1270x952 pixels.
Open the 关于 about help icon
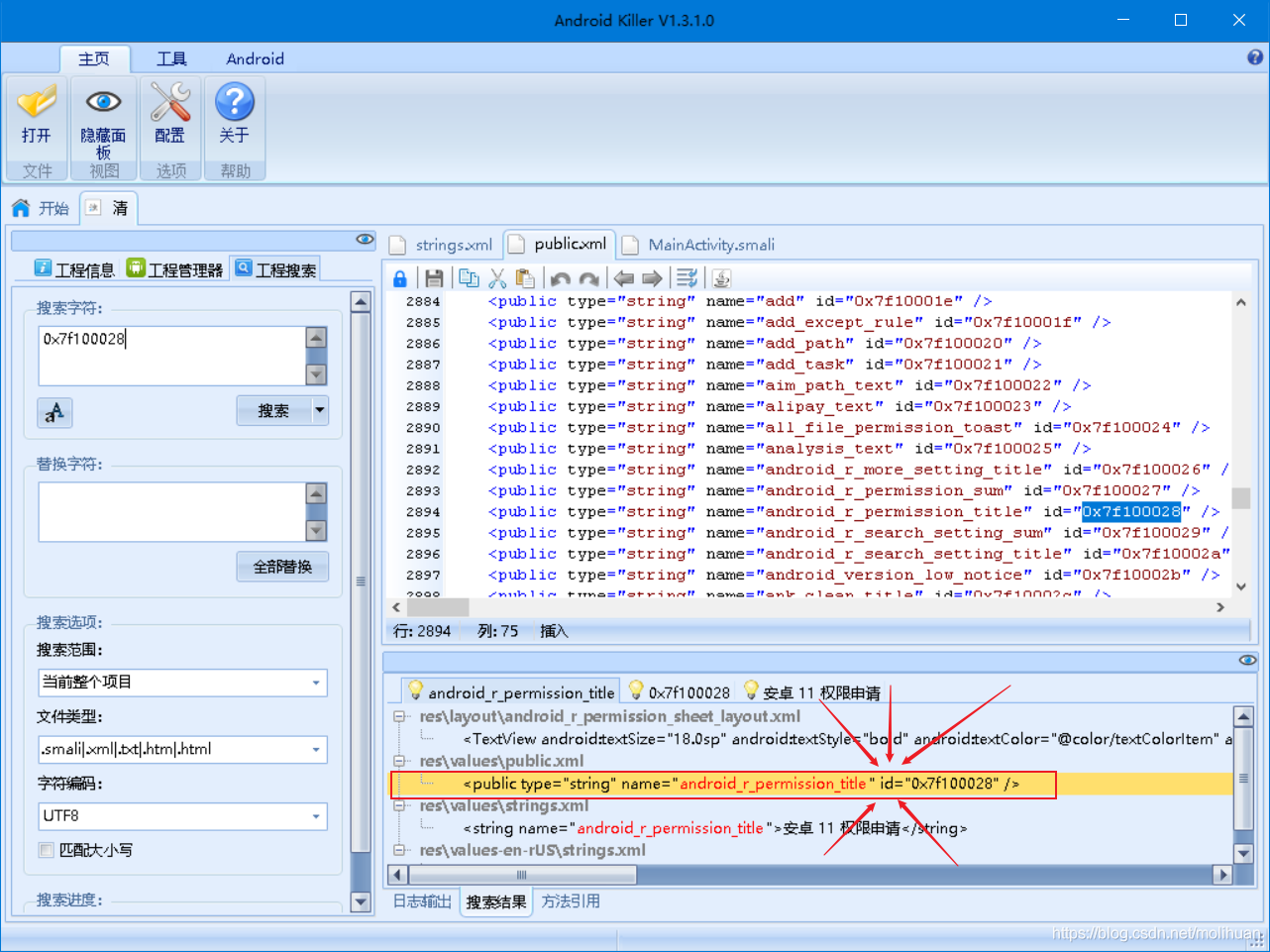point(235,102)
